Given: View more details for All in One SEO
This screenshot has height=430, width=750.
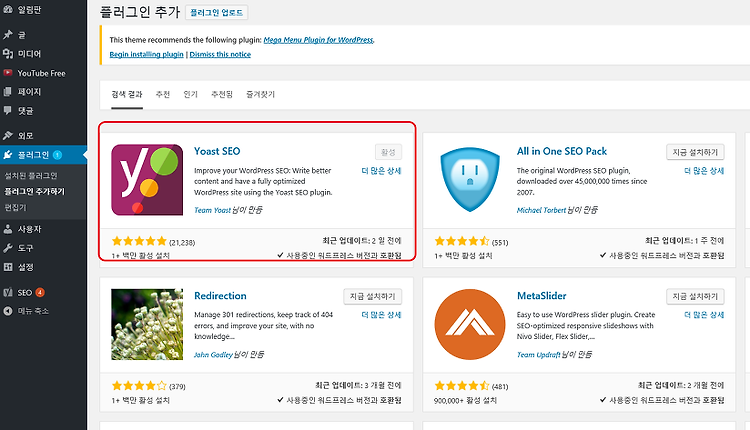Looking at the screenshot, I should (704, 171).
